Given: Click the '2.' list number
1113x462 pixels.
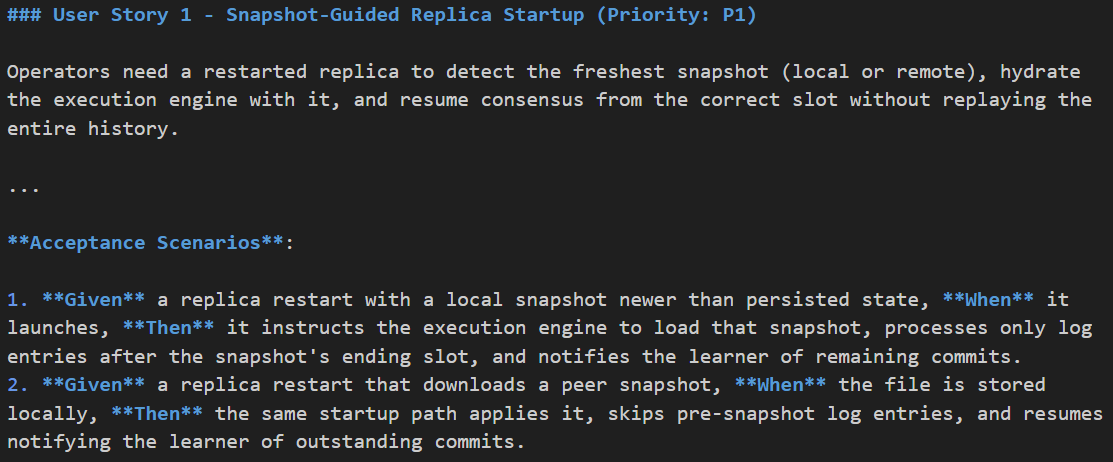Looking at the screenshot, I should pos(16,384).
